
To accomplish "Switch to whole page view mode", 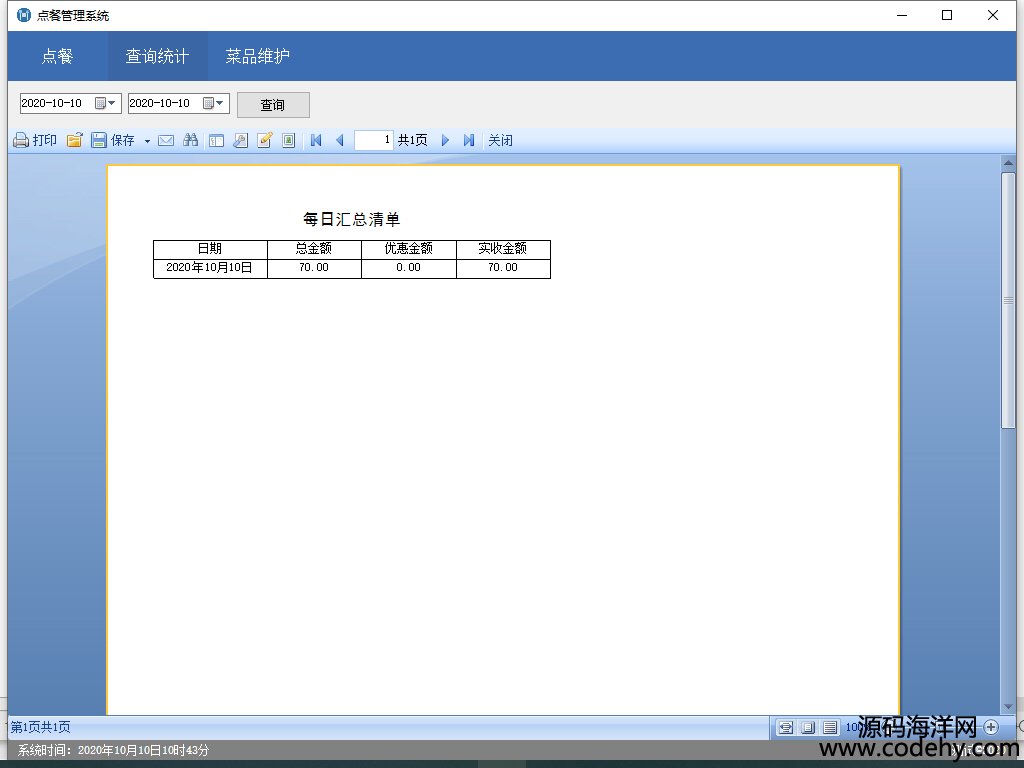I will (x=808, y=727).
